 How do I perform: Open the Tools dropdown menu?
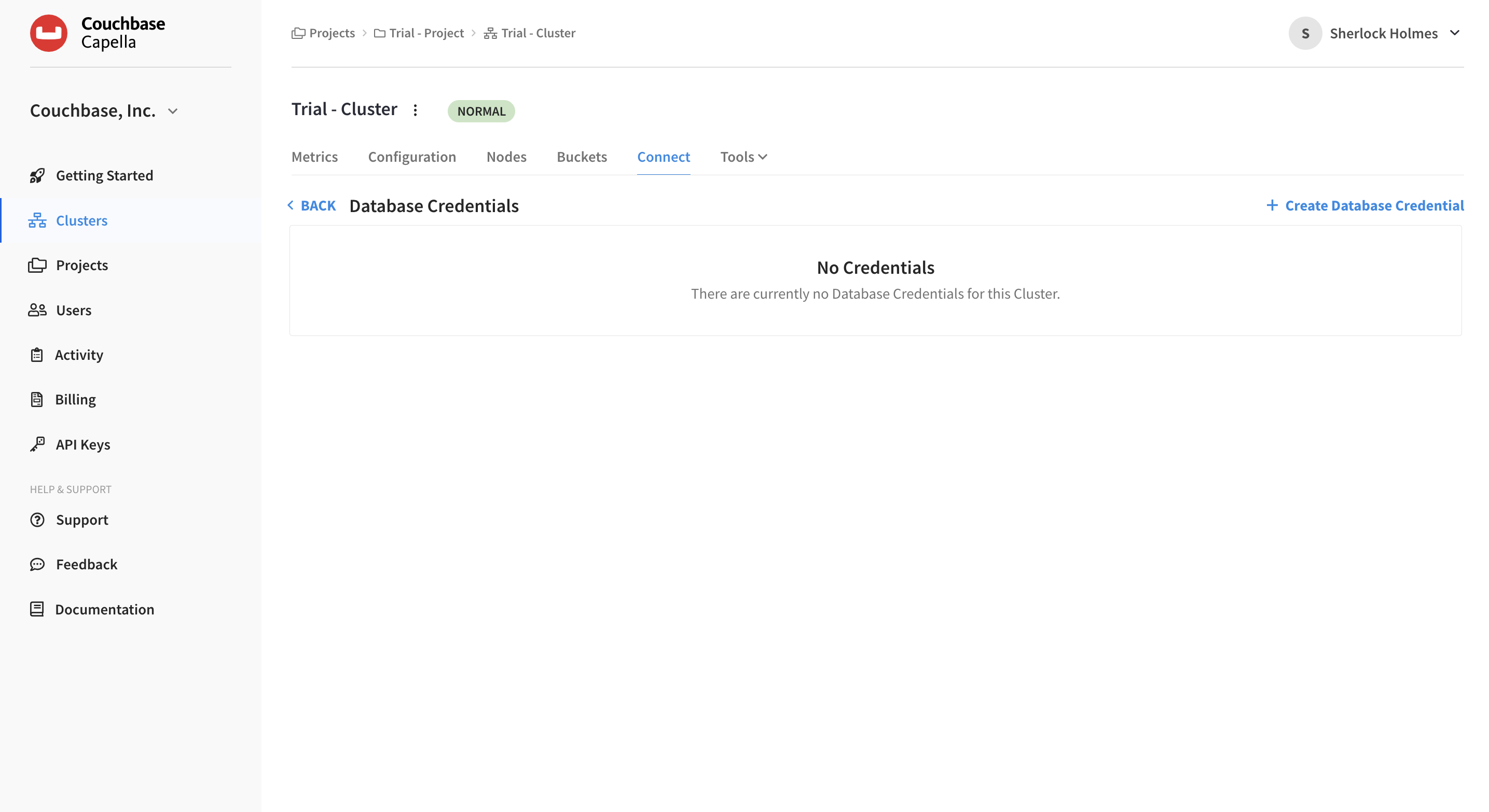coord(743,157)
